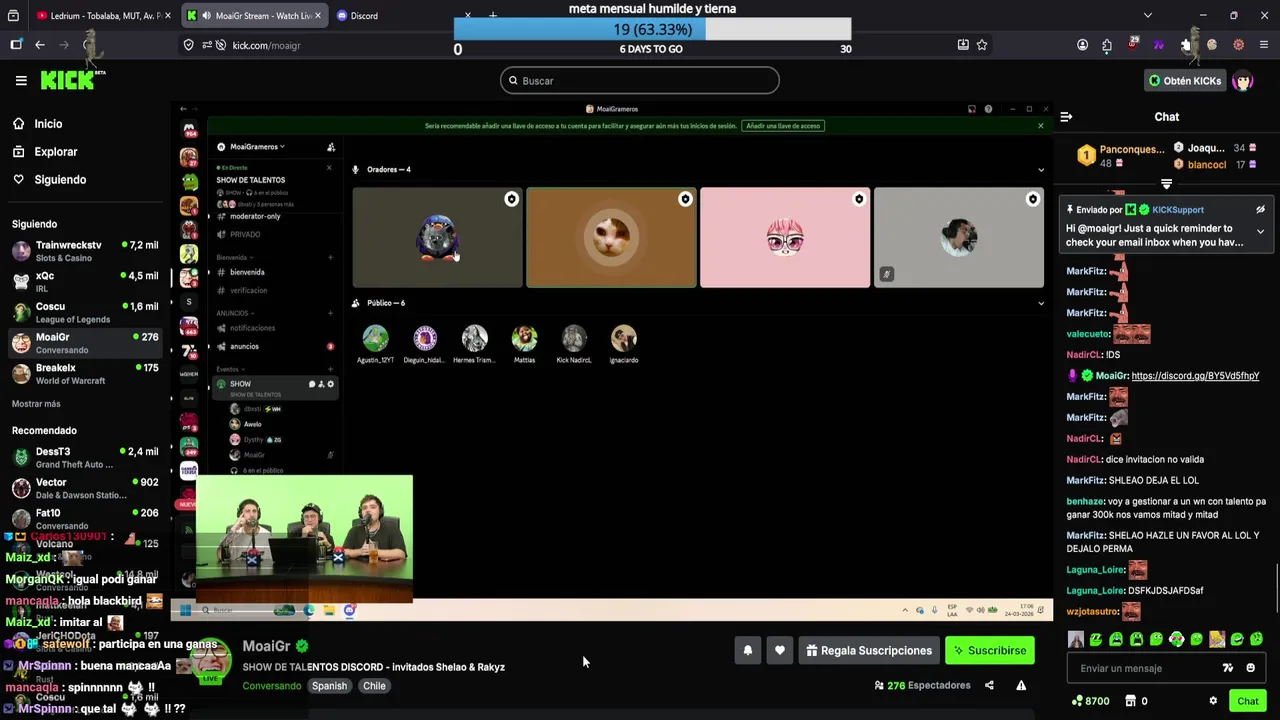Screen dimensions: 1280x720
Task: Click the subscription goal progress bar
Action: 652,30
